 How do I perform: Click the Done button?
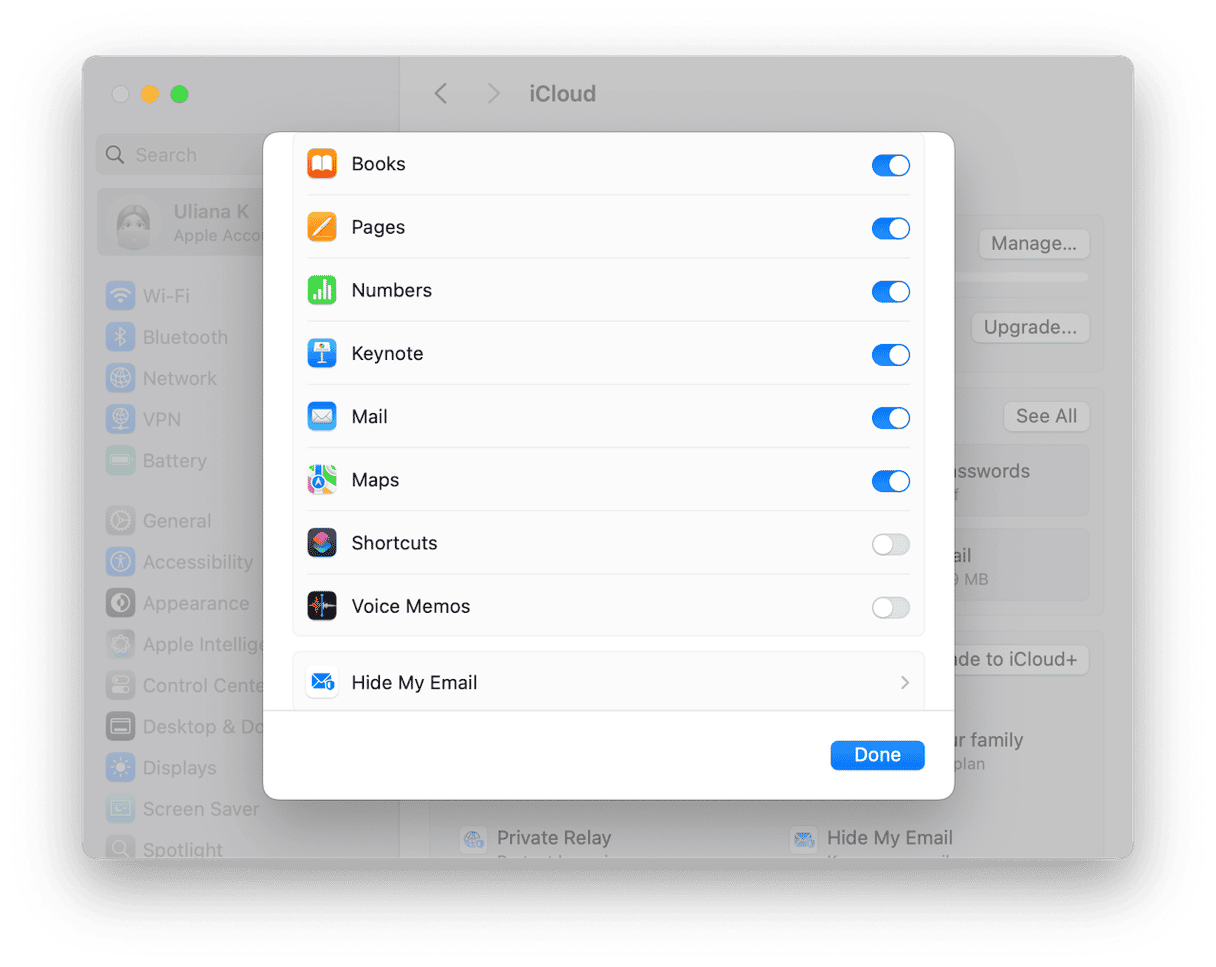click(877, 755)
